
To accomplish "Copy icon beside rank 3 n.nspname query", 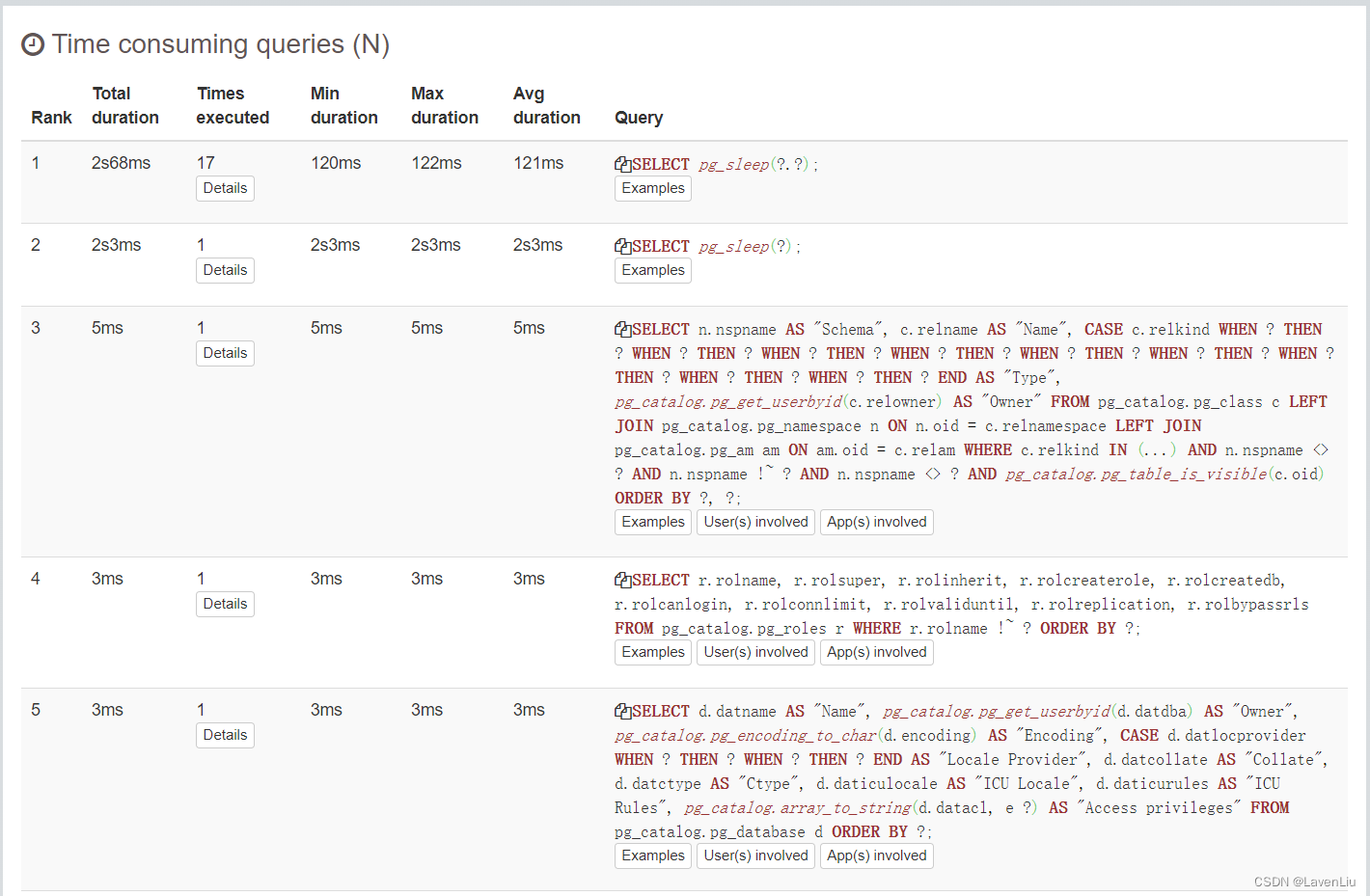I will (x=623, y=330).
